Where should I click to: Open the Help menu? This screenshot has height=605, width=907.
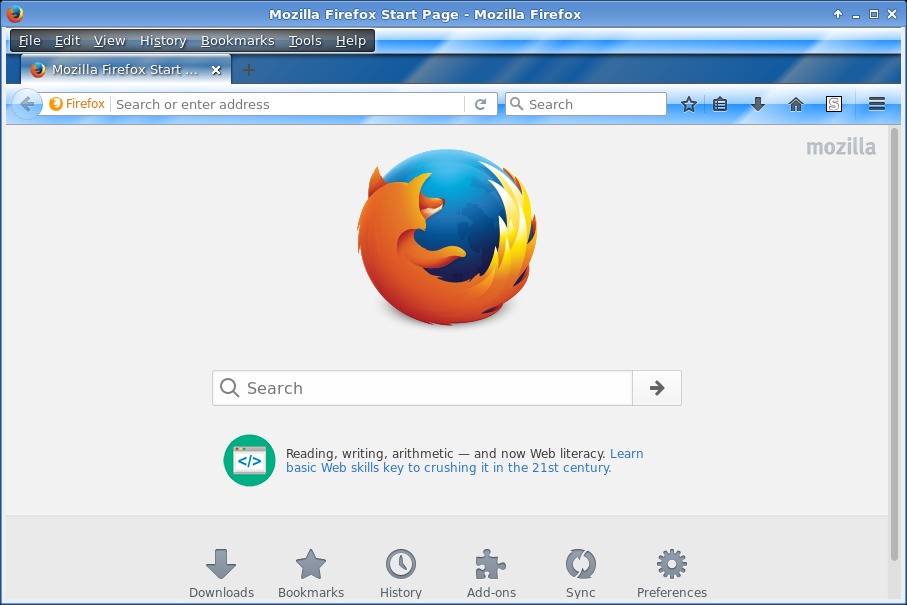pos(351,40)
